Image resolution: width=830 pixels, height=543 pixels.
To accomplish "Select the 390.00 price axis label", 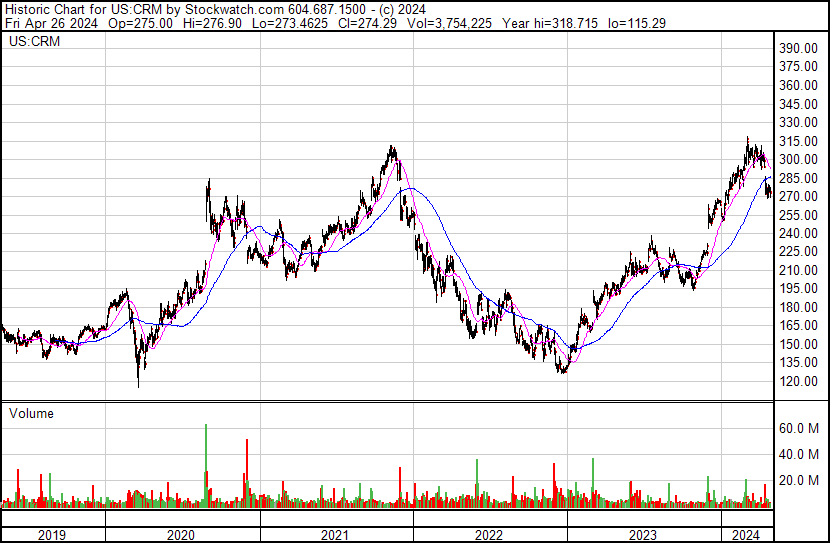I will tap(798, 48).
